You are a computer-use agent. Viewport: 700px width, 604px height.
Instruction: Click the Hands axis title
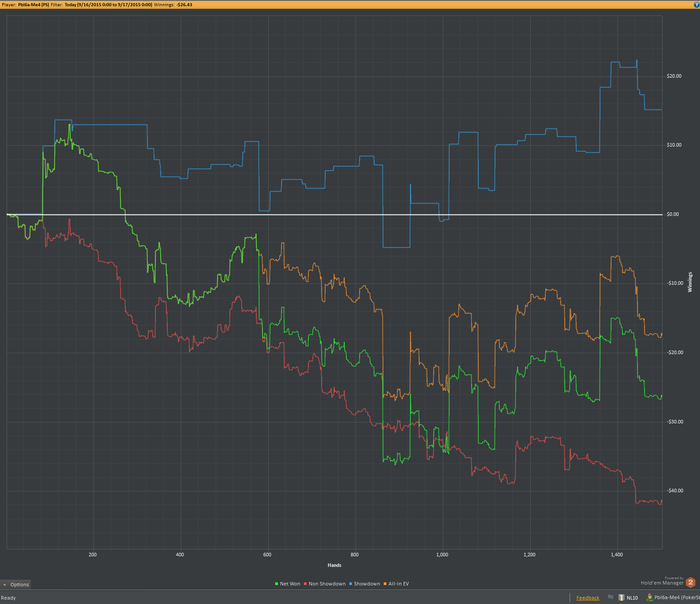pyautogui.click(x=334, y=565)
